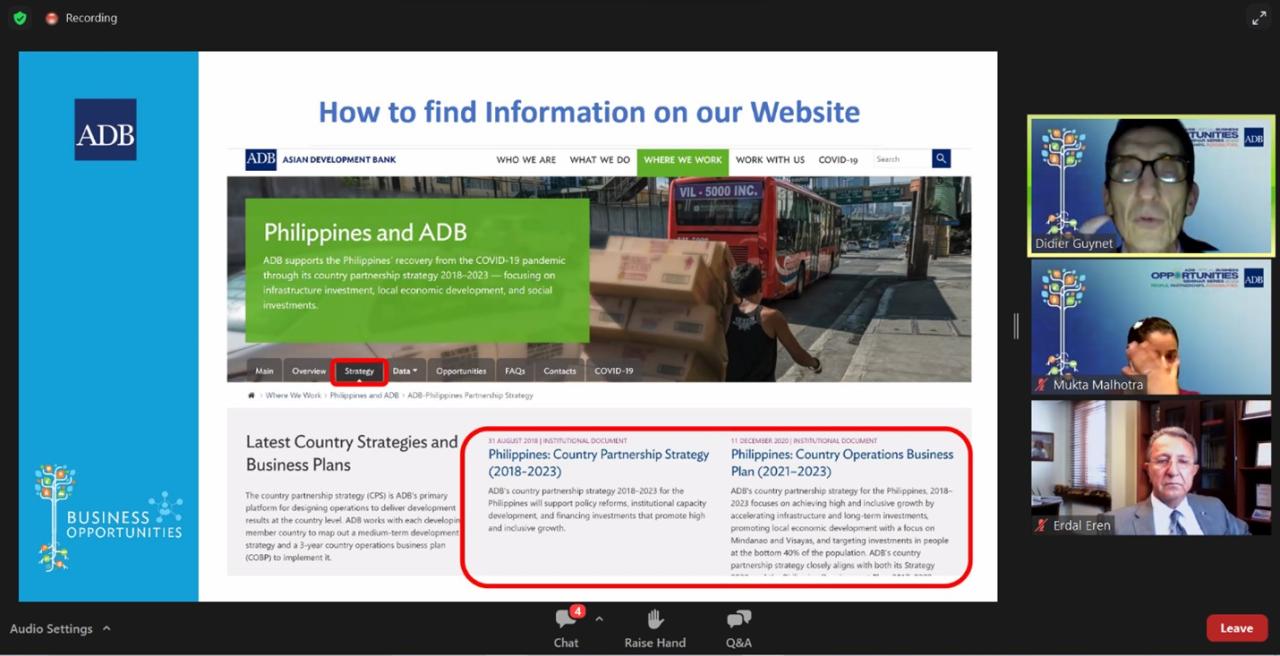Open Philippines: Country Operations Business Plan link
Image resolution: width=1280 pixels, height=656 pixels.
click(x=842, y=462)
